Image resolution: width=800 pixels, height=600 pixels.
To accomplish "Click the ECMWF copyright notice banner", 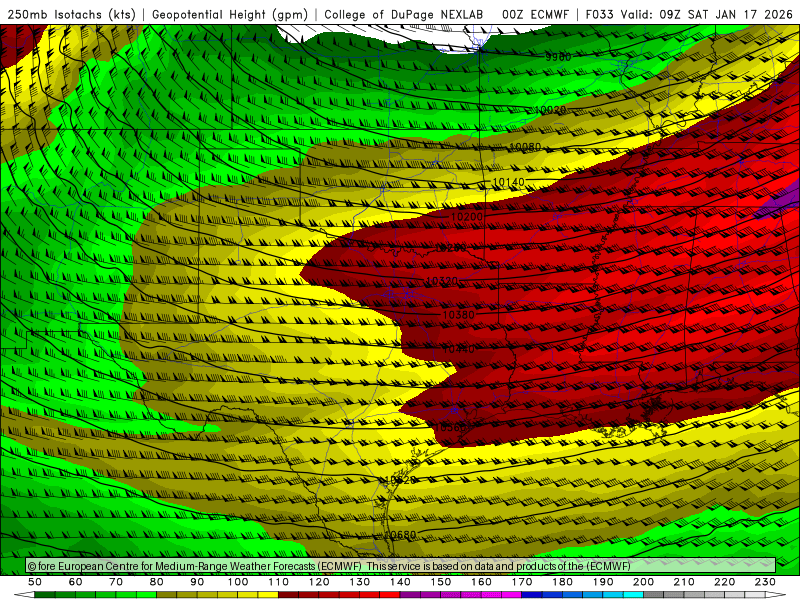I will pyautogui.click(x=401, y=566).
